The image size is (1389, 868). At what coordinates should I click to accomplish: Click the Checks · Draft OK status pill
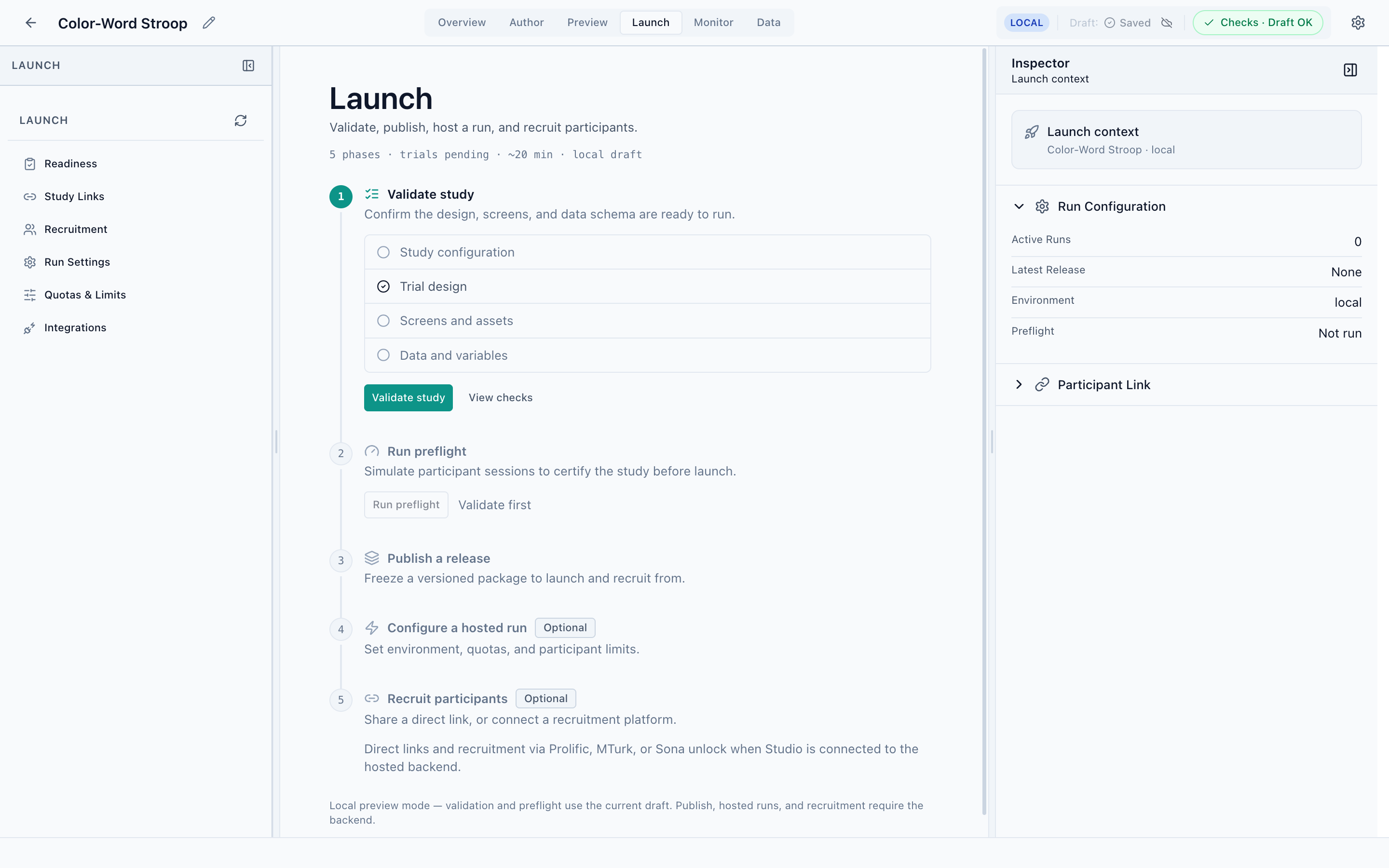click(1257, 22)
